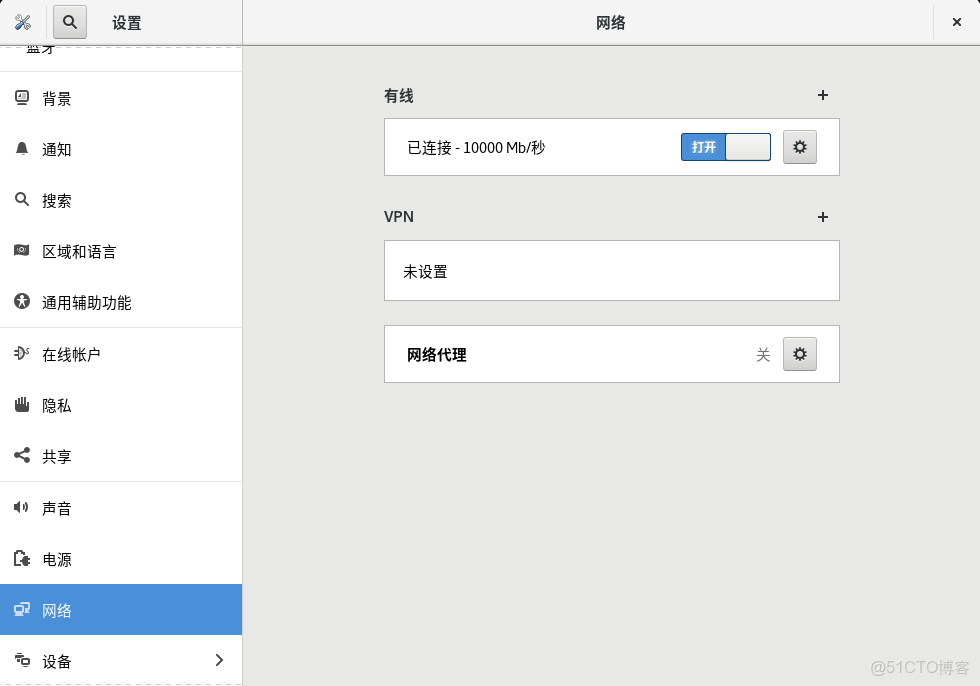Open search with top-left magnifier button

point(69,21)
